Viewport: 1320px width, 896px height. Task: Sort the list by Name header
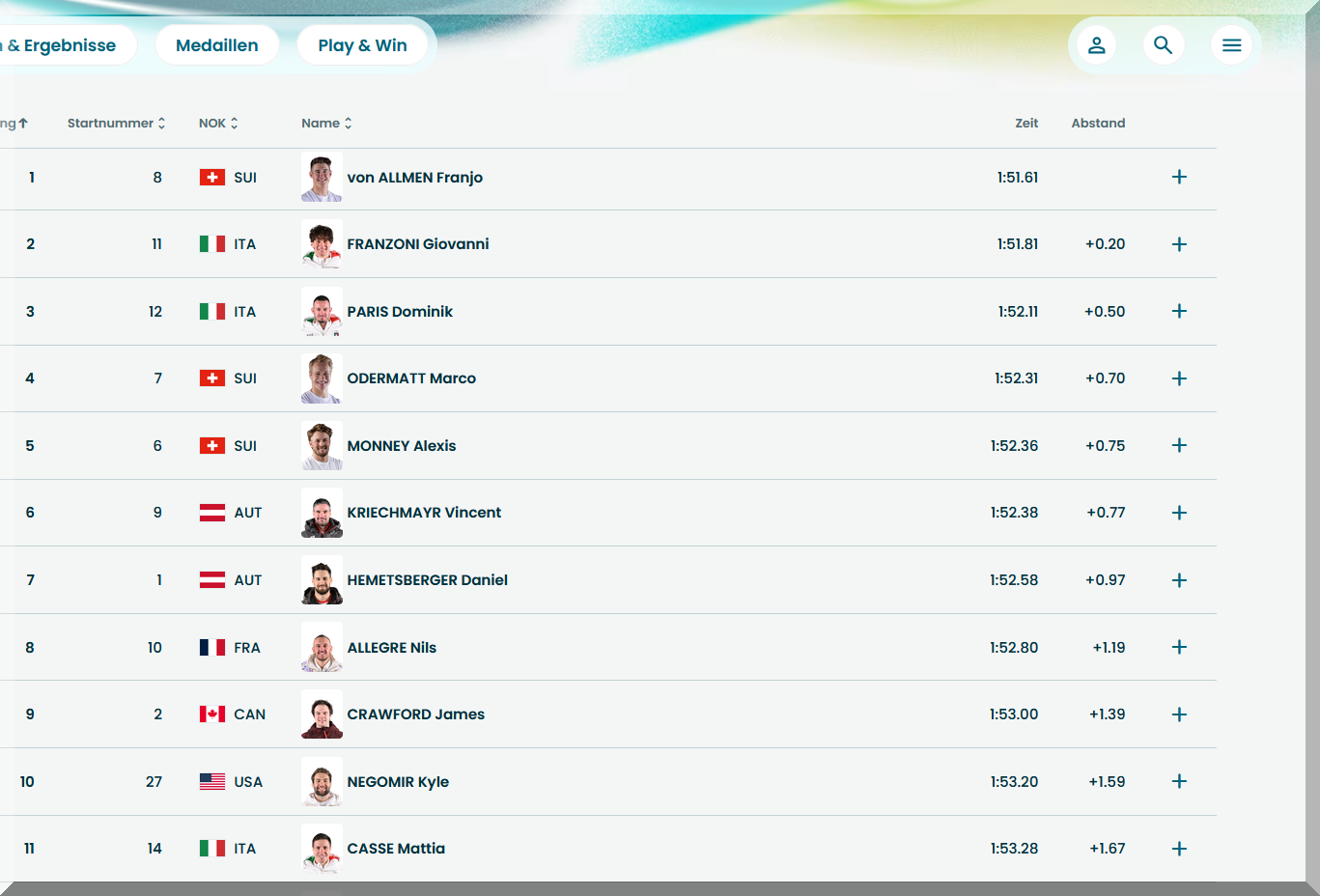click(x=326, y=124)
